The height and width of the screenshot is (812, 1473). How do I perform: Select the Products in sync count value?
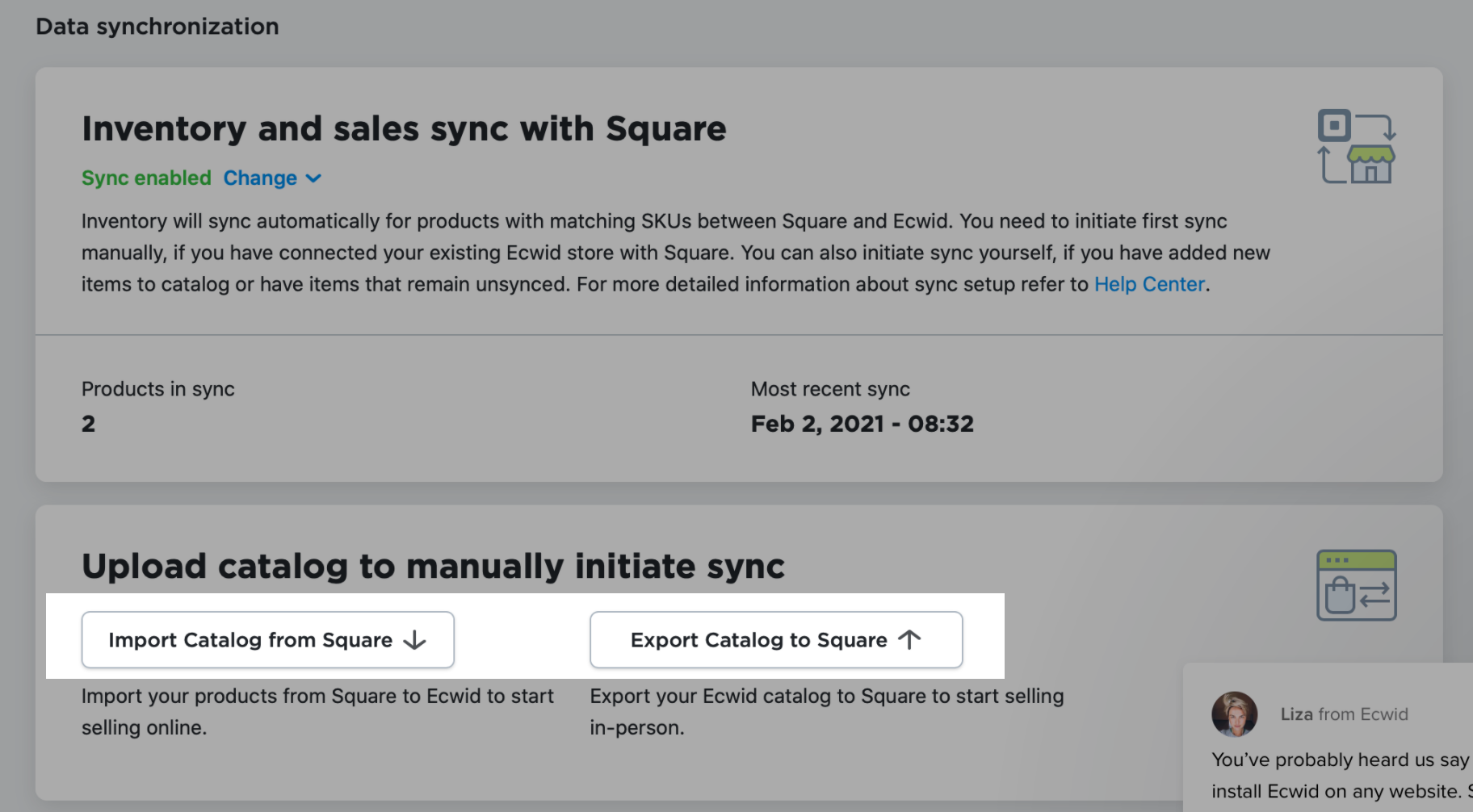pyautogui.click(x=89, y=424)
